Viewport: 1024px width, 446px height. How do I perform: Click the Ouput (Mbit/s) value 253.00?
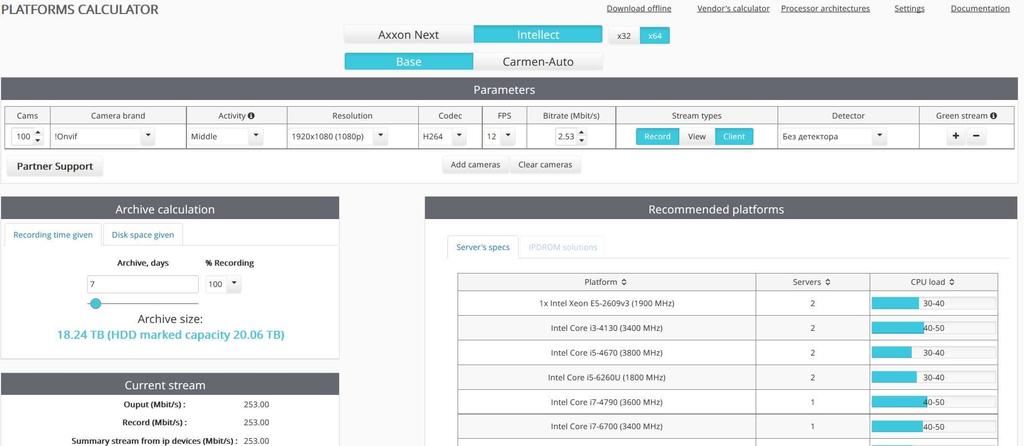256,404
